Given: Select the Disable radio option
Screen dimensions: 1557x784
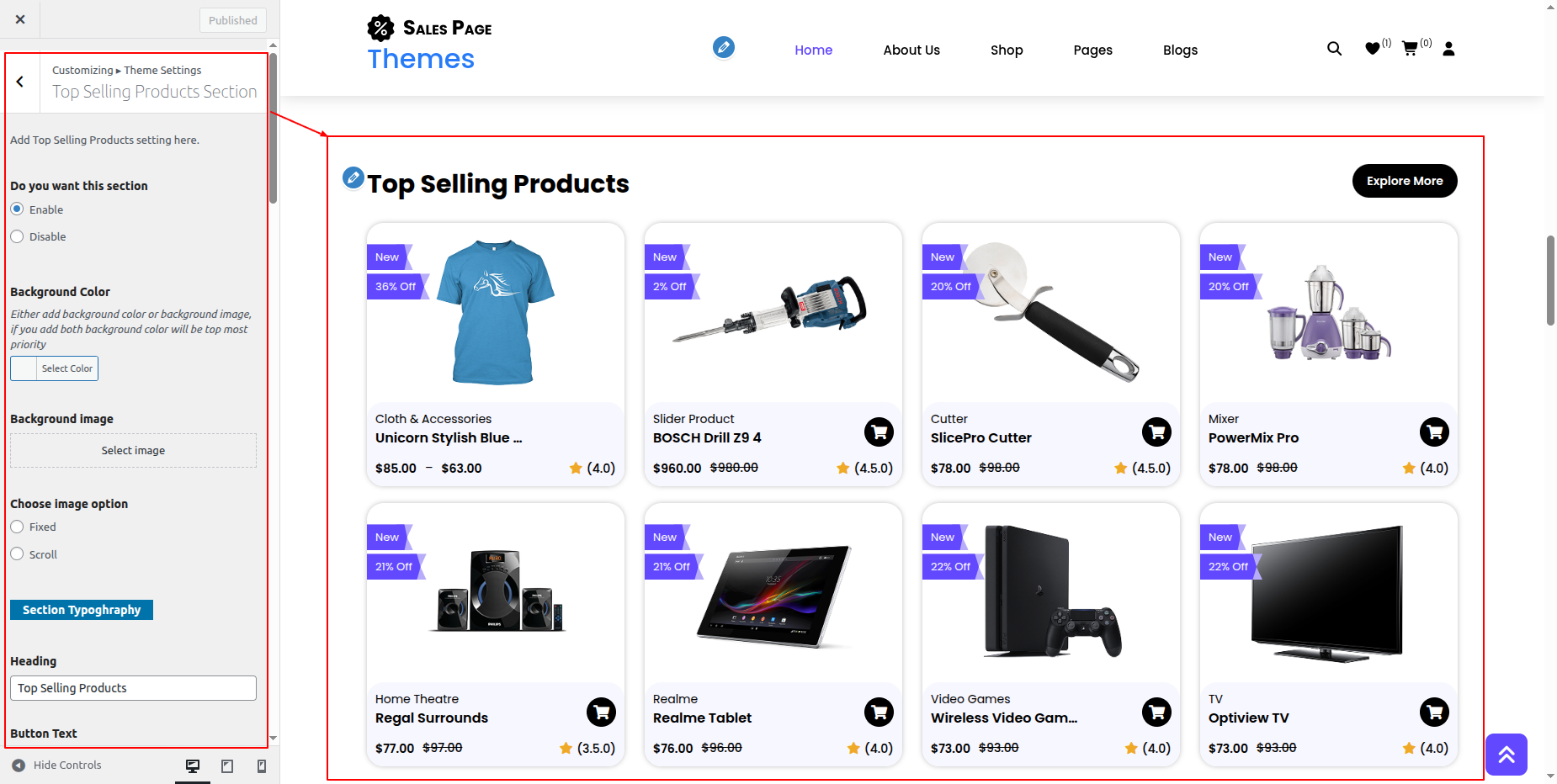Looking at the screenshot, I should tap(18, 236).
